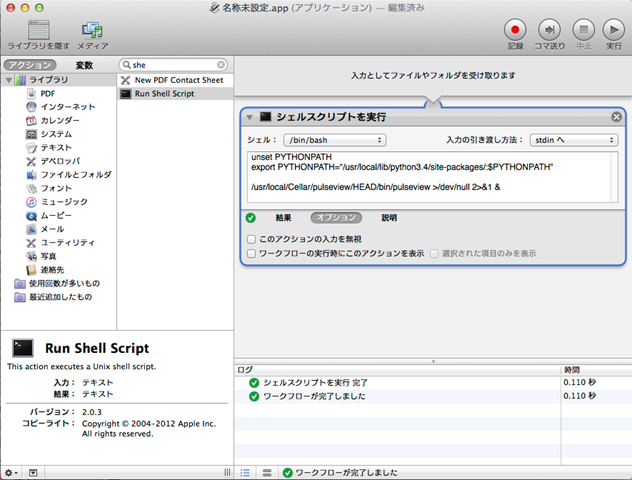This screenshot has width=632, height=480.
Task: Select the Music (ミュージック) category
Action: point(33,201)
